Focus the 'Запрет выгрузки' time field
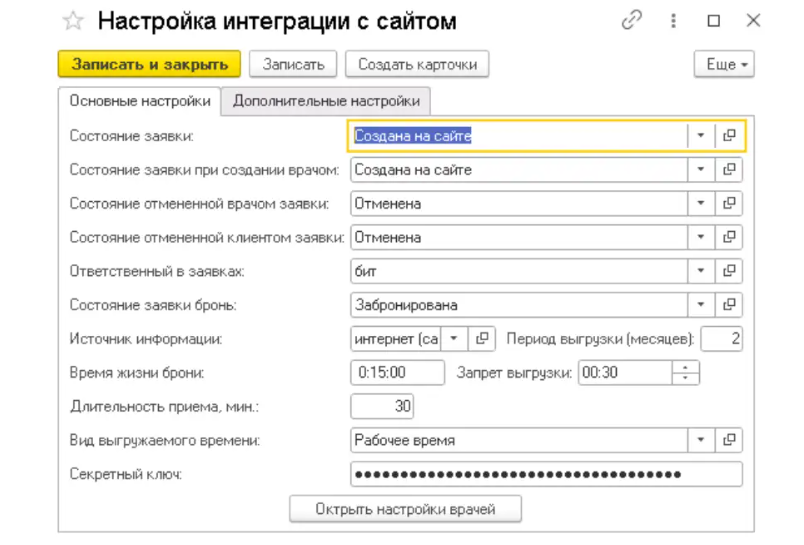804x545 pixels. click(625, 373)
